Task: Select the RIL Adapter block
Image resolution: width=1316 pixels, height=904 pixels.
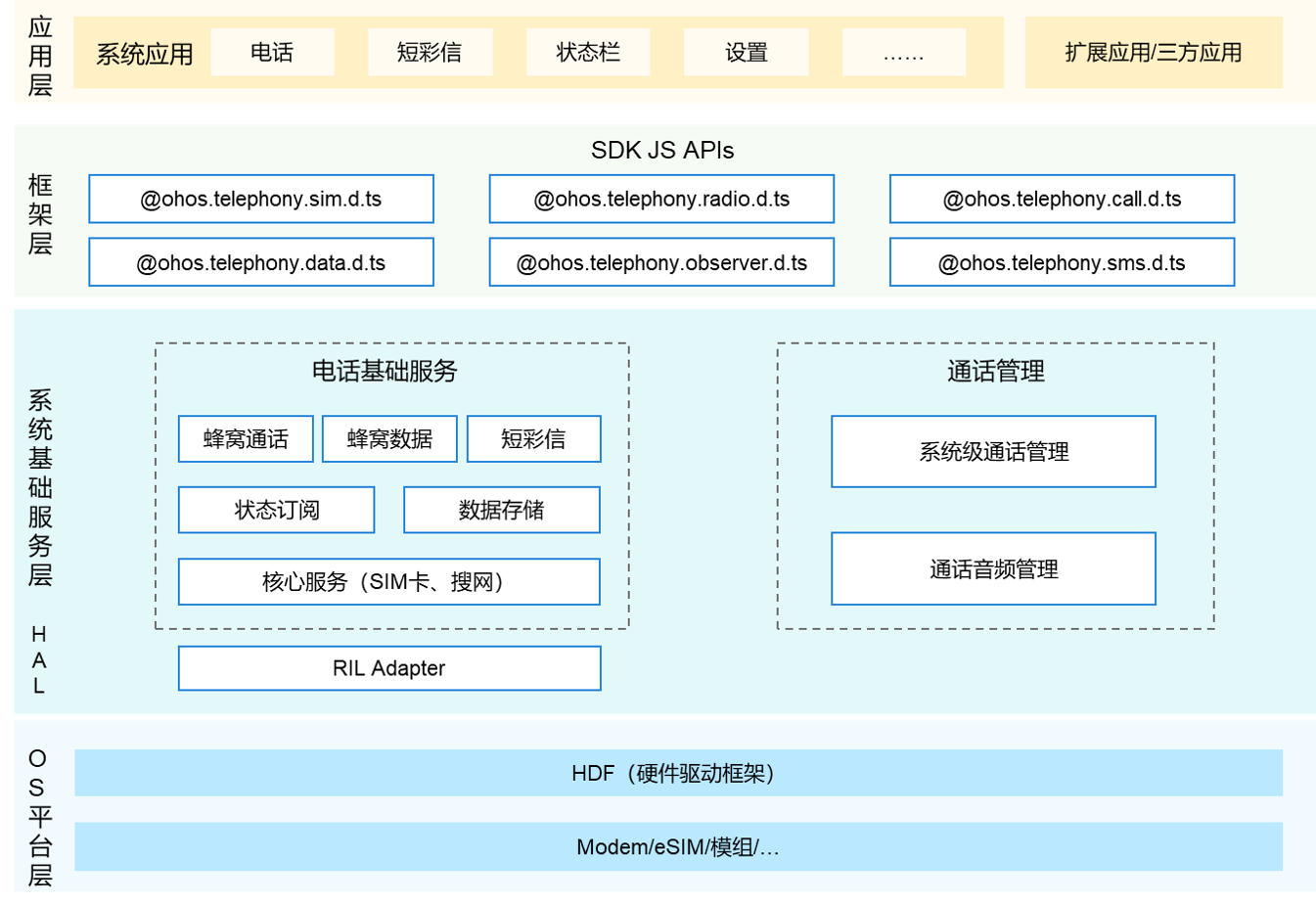Action: [x=388, y=669]
